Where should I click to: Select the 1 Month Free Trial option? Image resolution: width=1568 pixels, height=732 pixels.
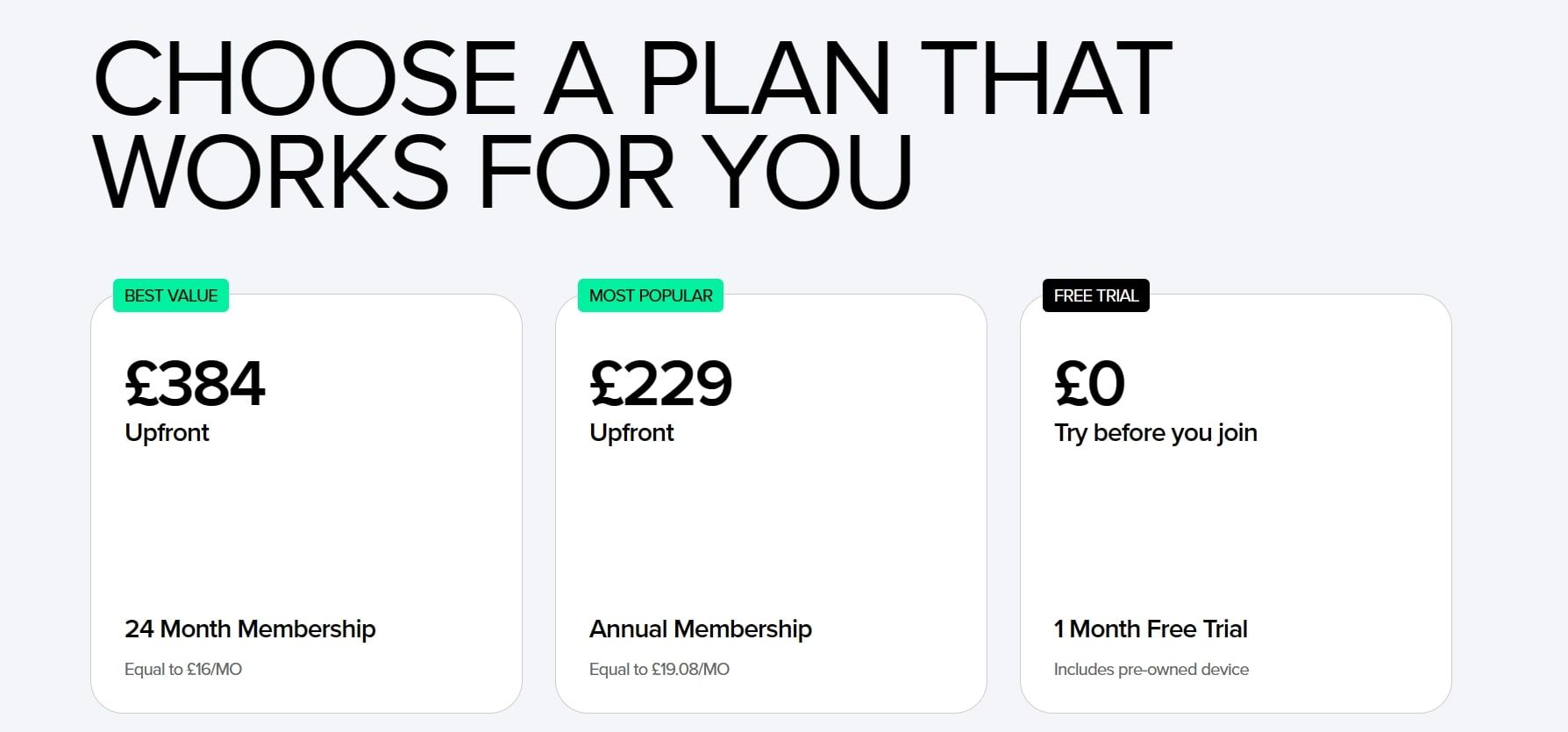coord(1150,629)
